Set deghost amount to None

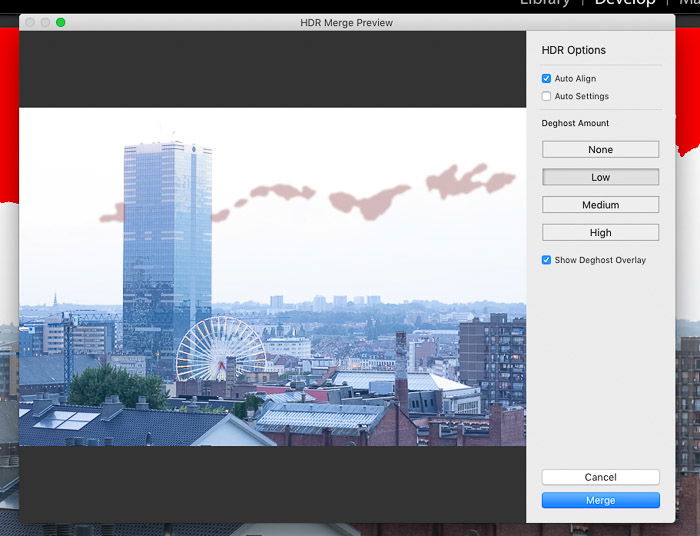point(600,149)
